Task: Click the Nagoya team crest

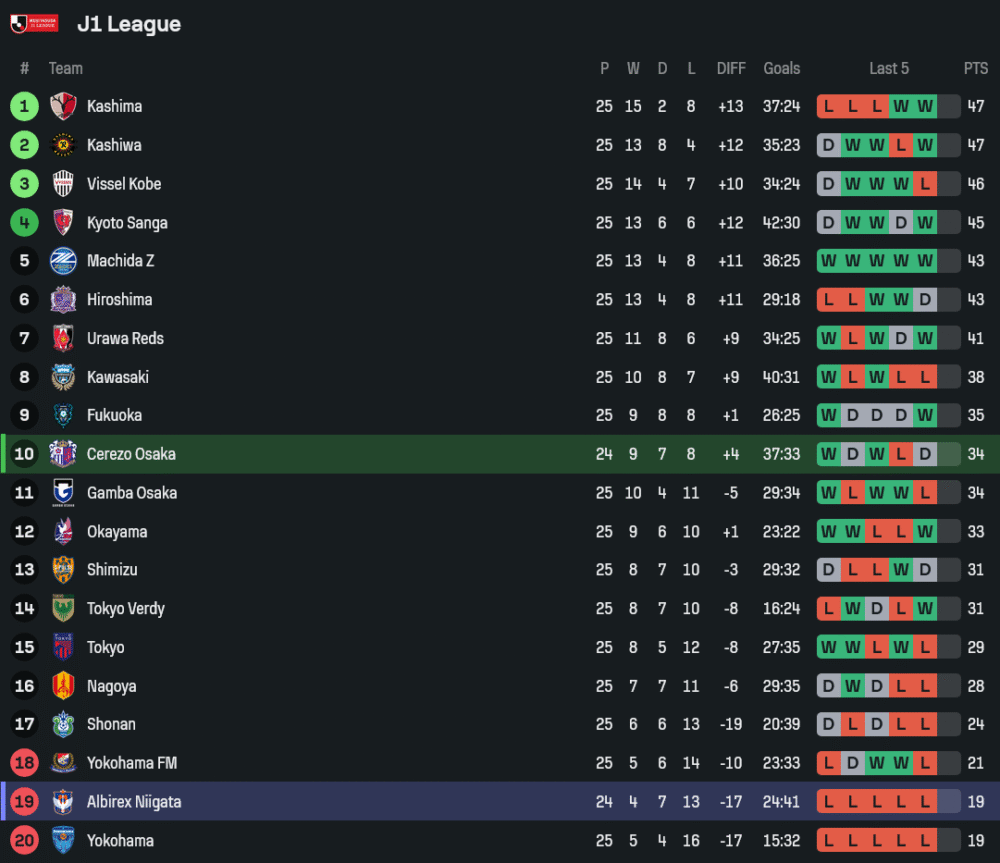Action: tap(63, 686)
